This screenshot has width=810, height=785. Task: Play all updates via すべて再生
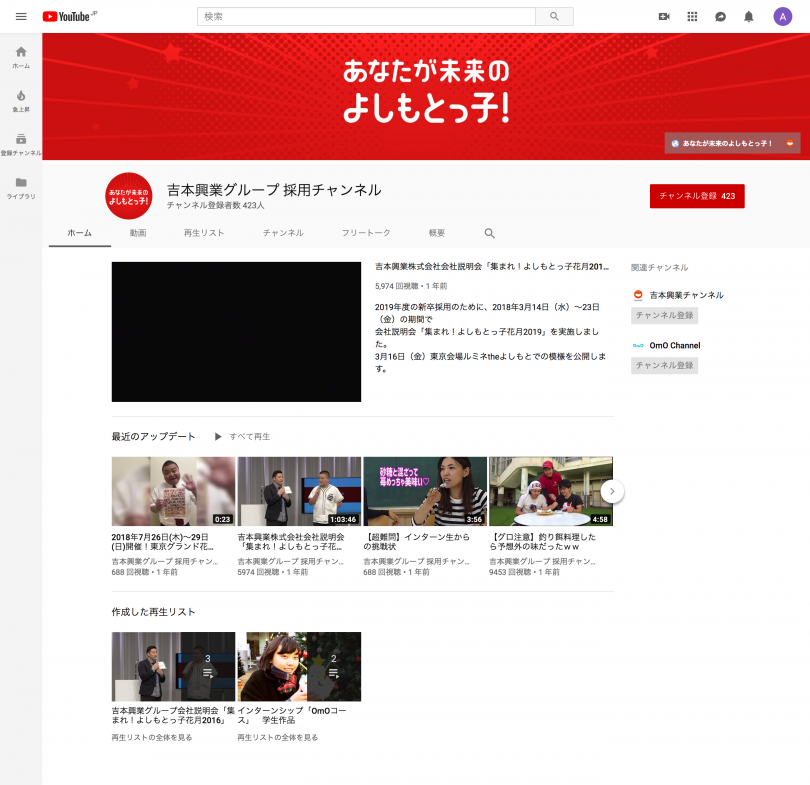(x=243, y=436)
